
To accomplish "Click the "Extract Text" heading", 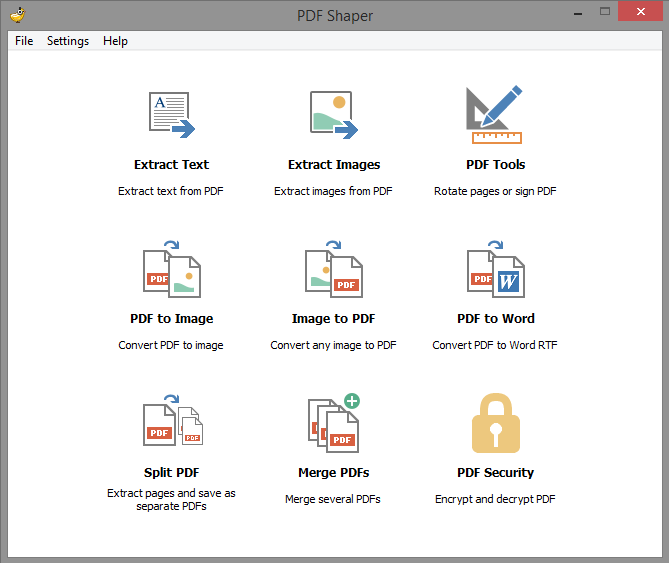I will click(172, 165).
